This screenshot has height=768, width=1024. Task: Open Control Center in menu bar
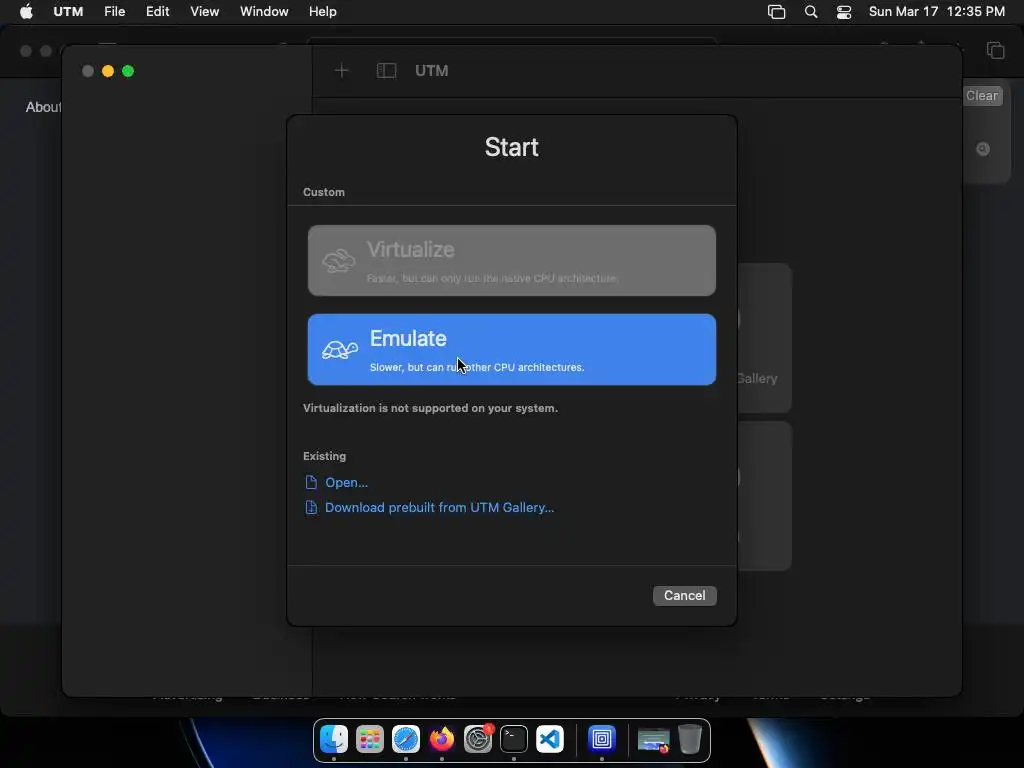[x=844, y=12]
